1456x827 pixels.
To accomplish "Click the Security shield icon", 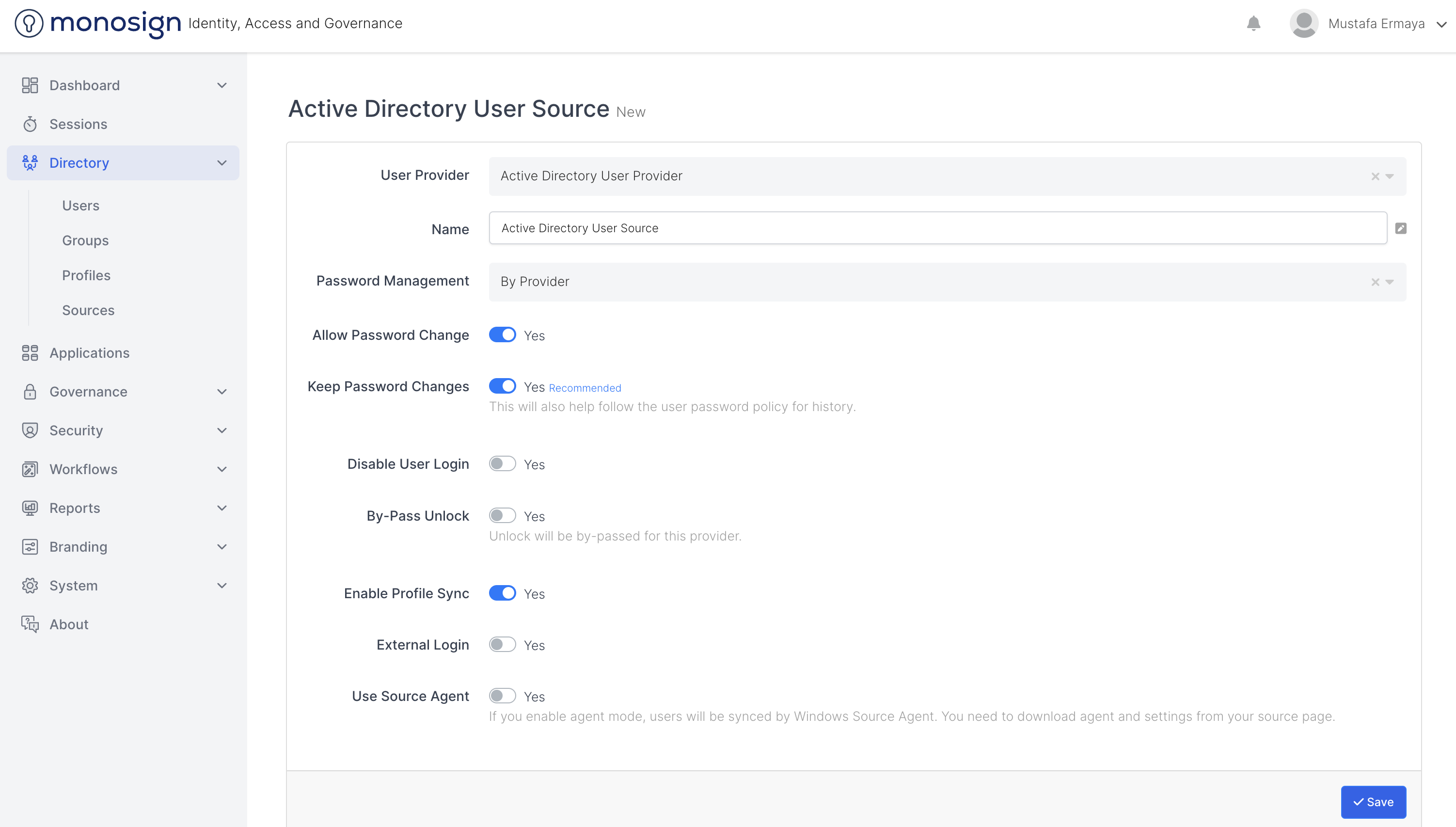I will click(x=30, y=430).
